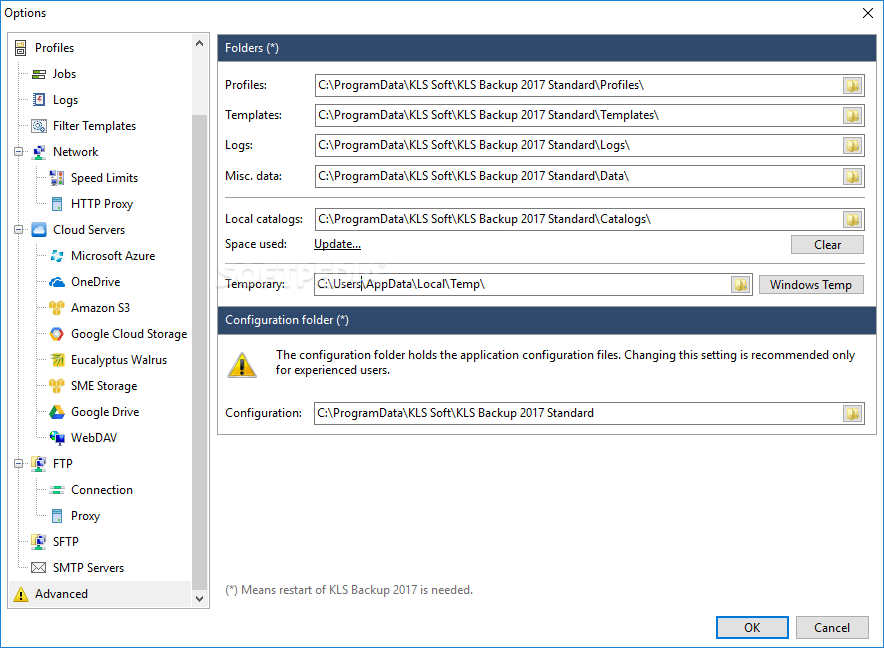Click the Jobs icon in sidebar
The image size is (884, 648).
pyautogui.click(x=39, y=74)
